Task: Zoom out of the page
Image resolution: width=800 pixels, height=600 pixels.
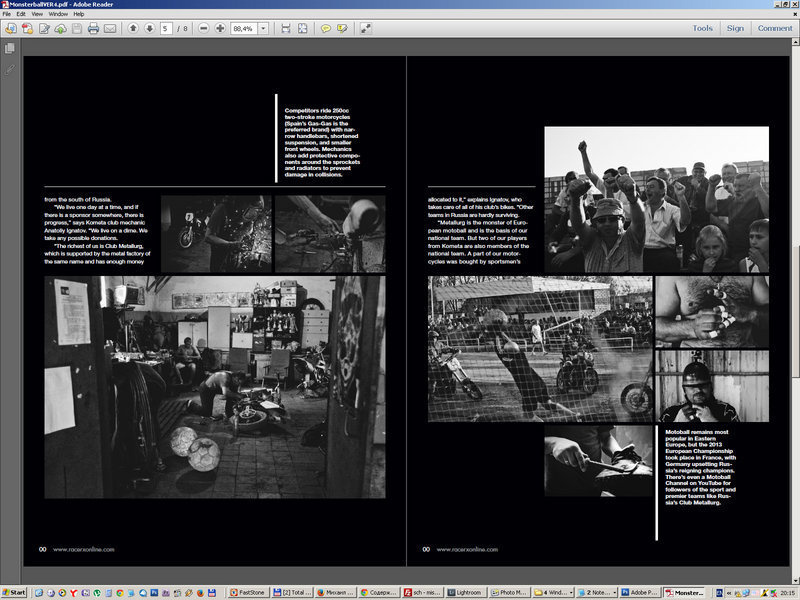Action: (x=205, y=28)
